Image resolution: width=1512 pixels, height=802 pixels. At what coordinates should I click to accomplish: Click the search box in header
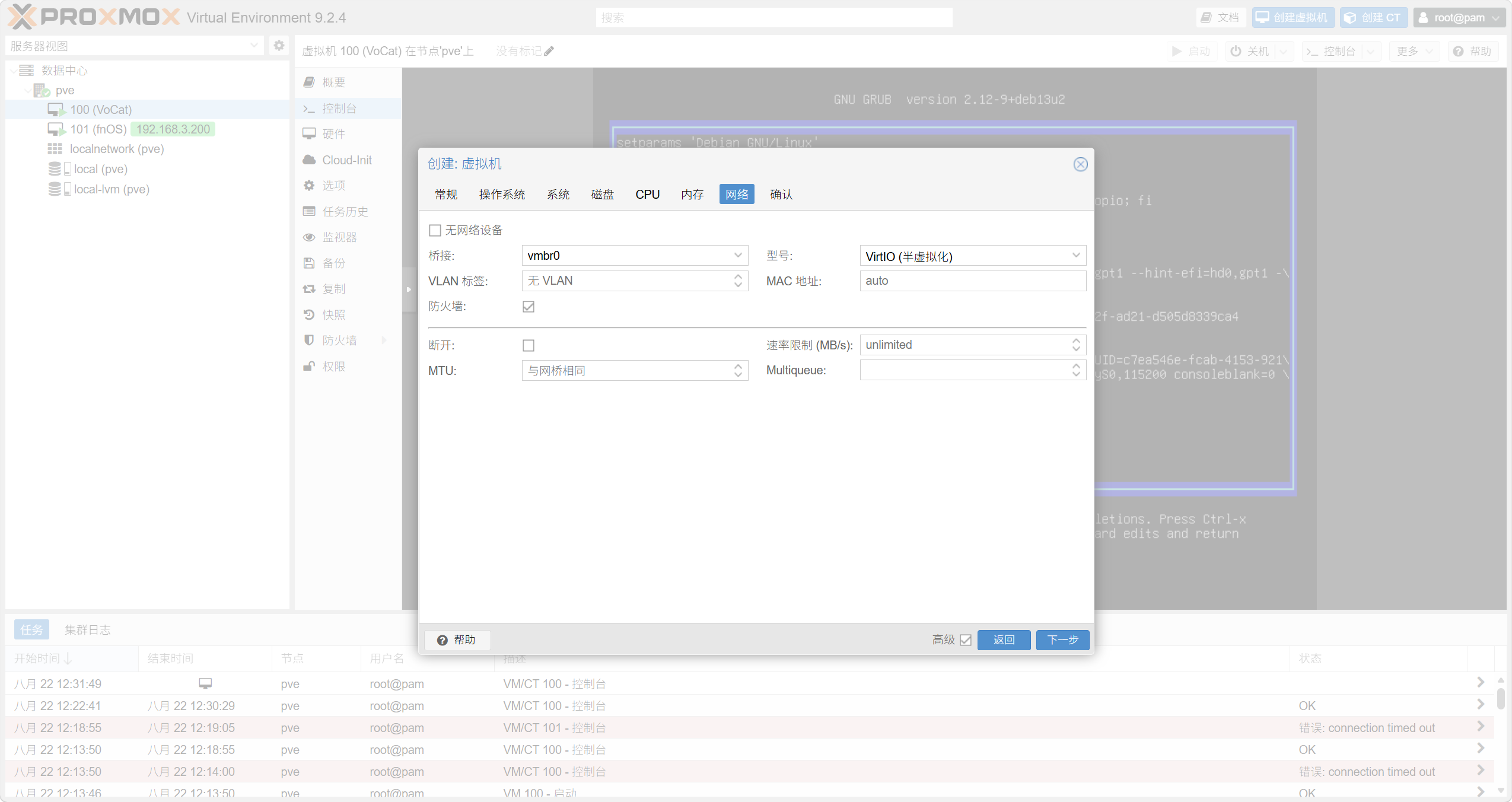(774, 18)
